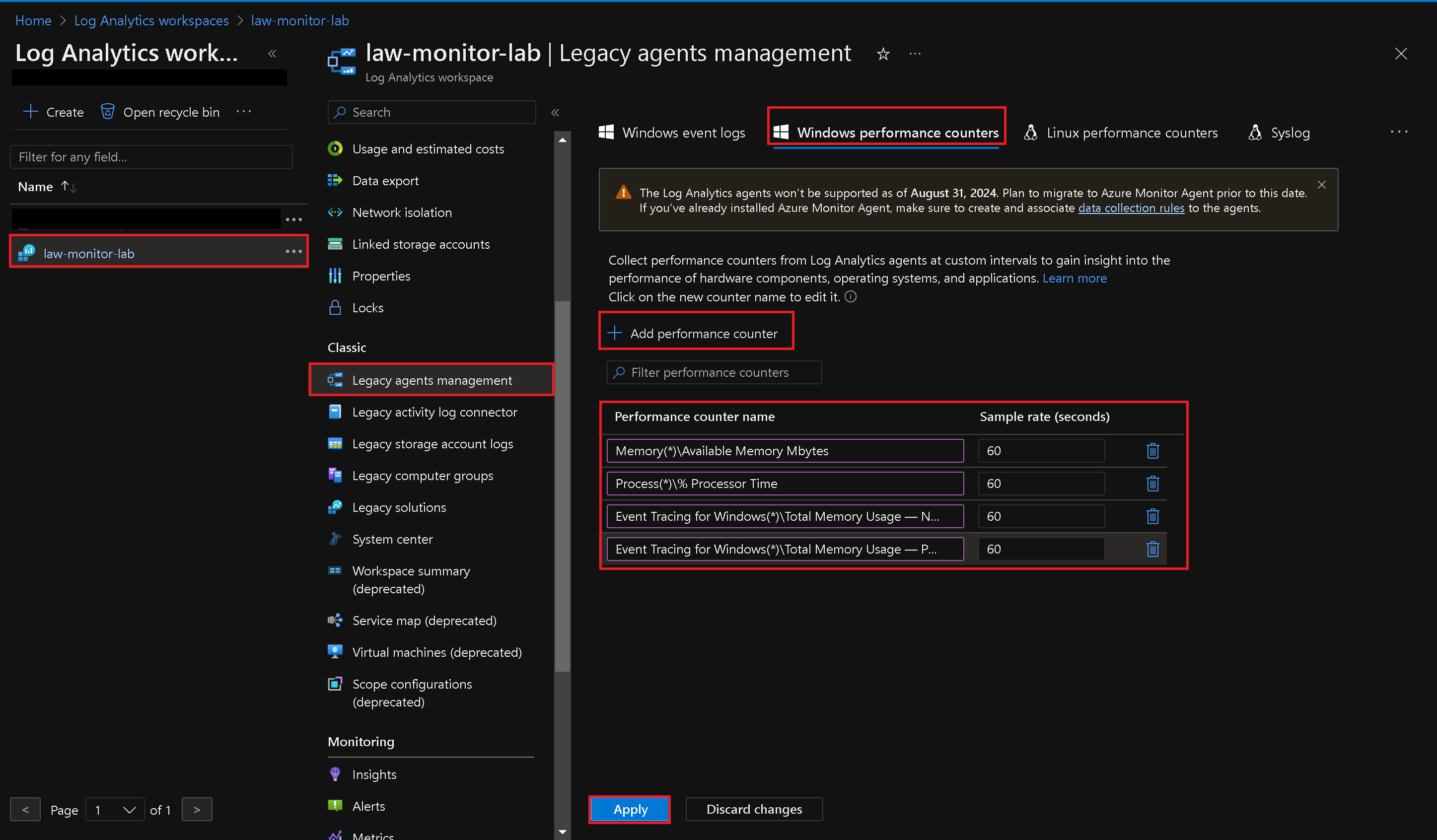This screenshot has width=1437, height=840.
Task: Open the ellipsis menu for law-monitor-lab
Action: pos(293,252)
